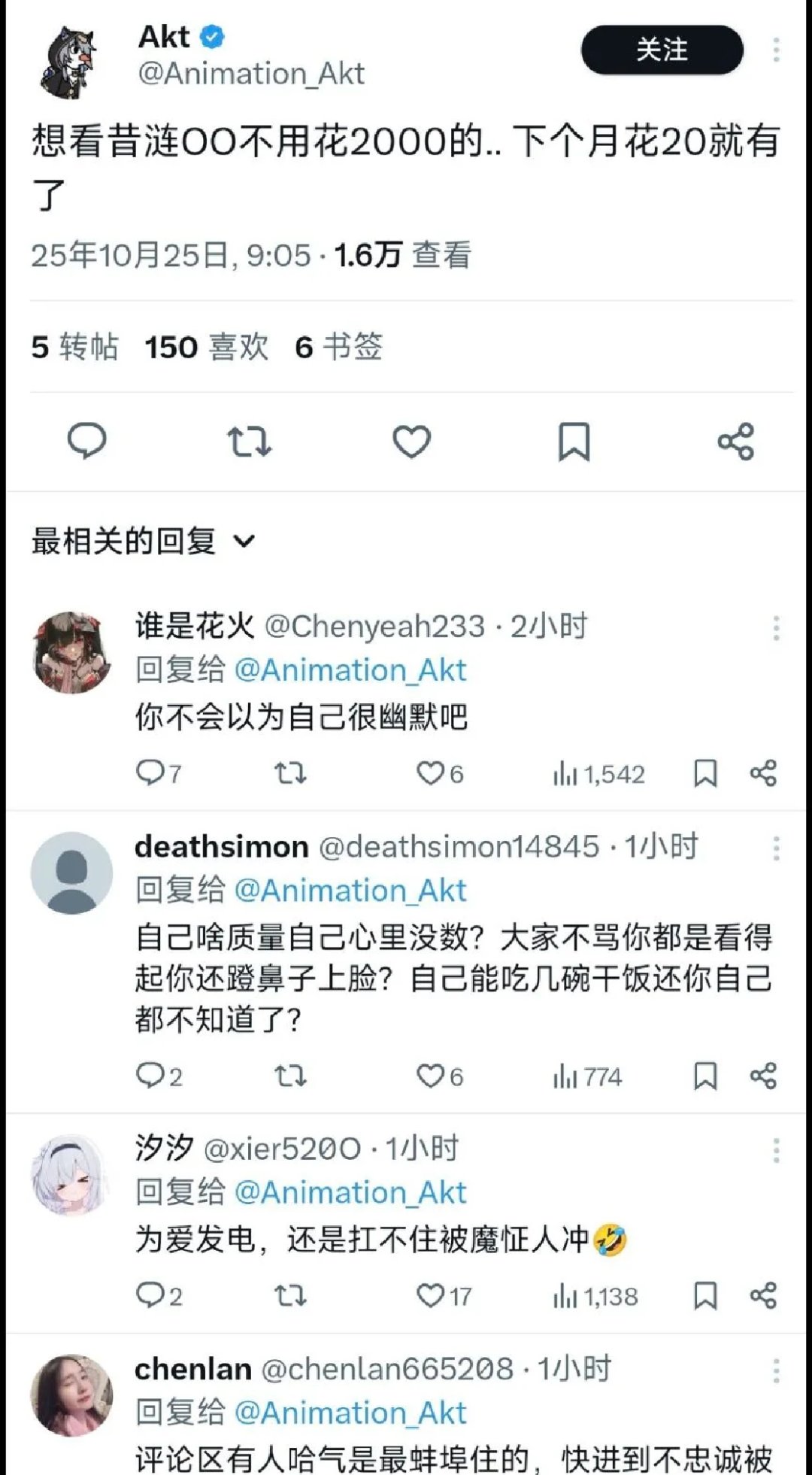Expand the 最相关的回复 sort dropdown
The width and height of the screenshot is (812, 1475).
144,541
